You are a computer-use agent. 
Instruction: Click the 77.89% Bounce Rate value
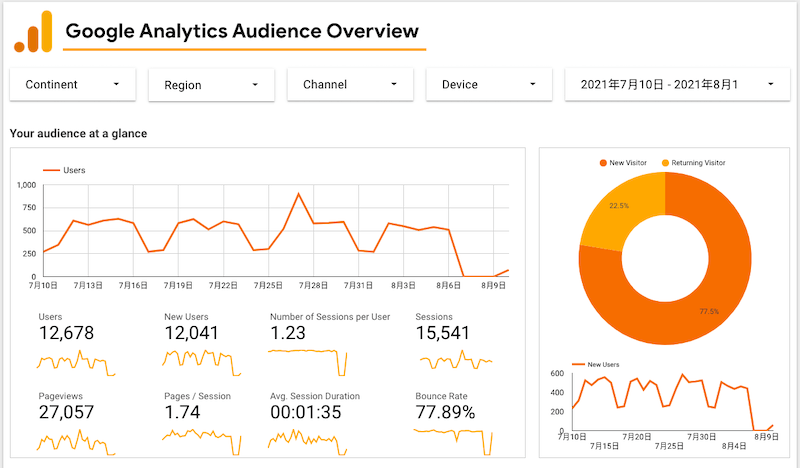click(445, 412)
